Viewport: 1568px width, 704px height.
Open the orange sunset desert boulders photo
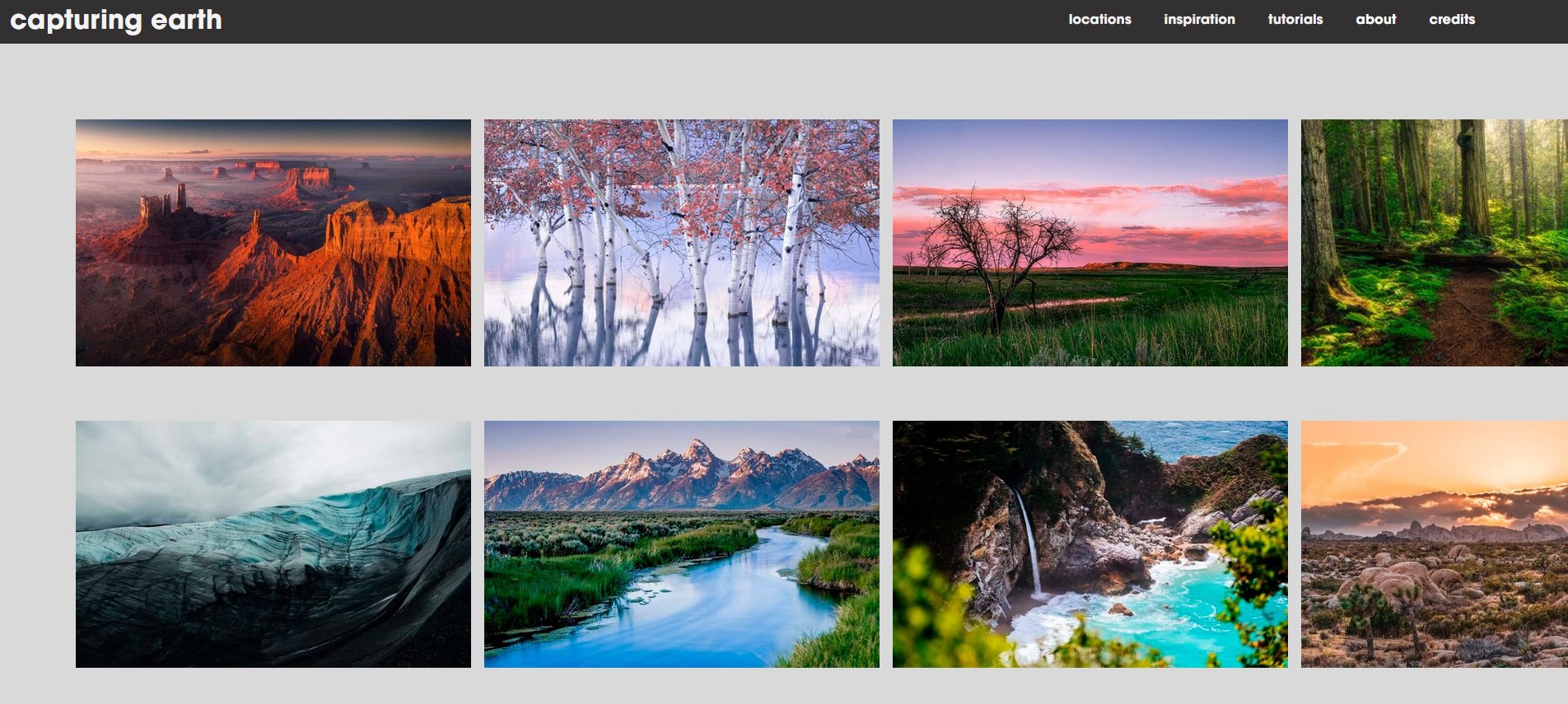(1434, 544)
